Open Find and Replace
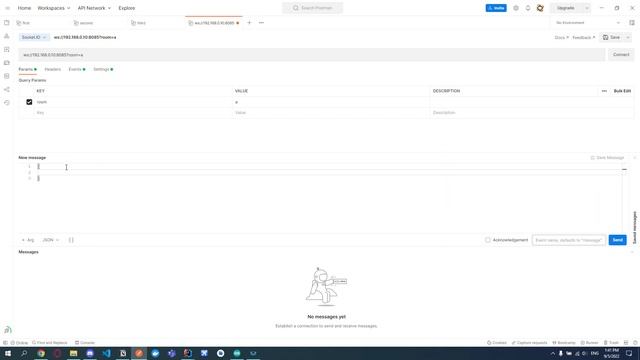The image size is (640, 360). [x=49, y=343]
